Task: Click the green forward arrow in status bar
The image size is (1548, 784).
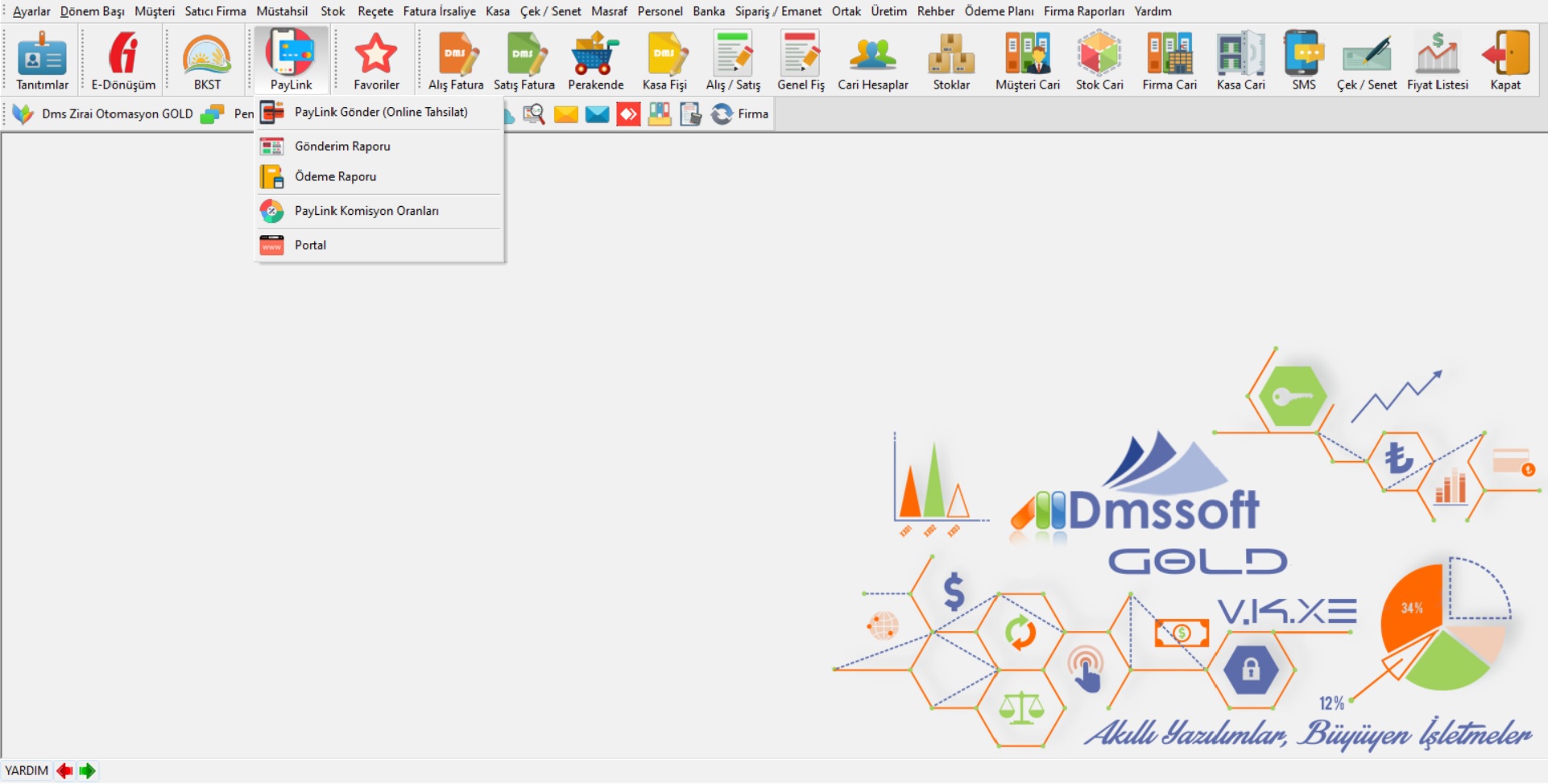Action: click(x=87, y=771)
